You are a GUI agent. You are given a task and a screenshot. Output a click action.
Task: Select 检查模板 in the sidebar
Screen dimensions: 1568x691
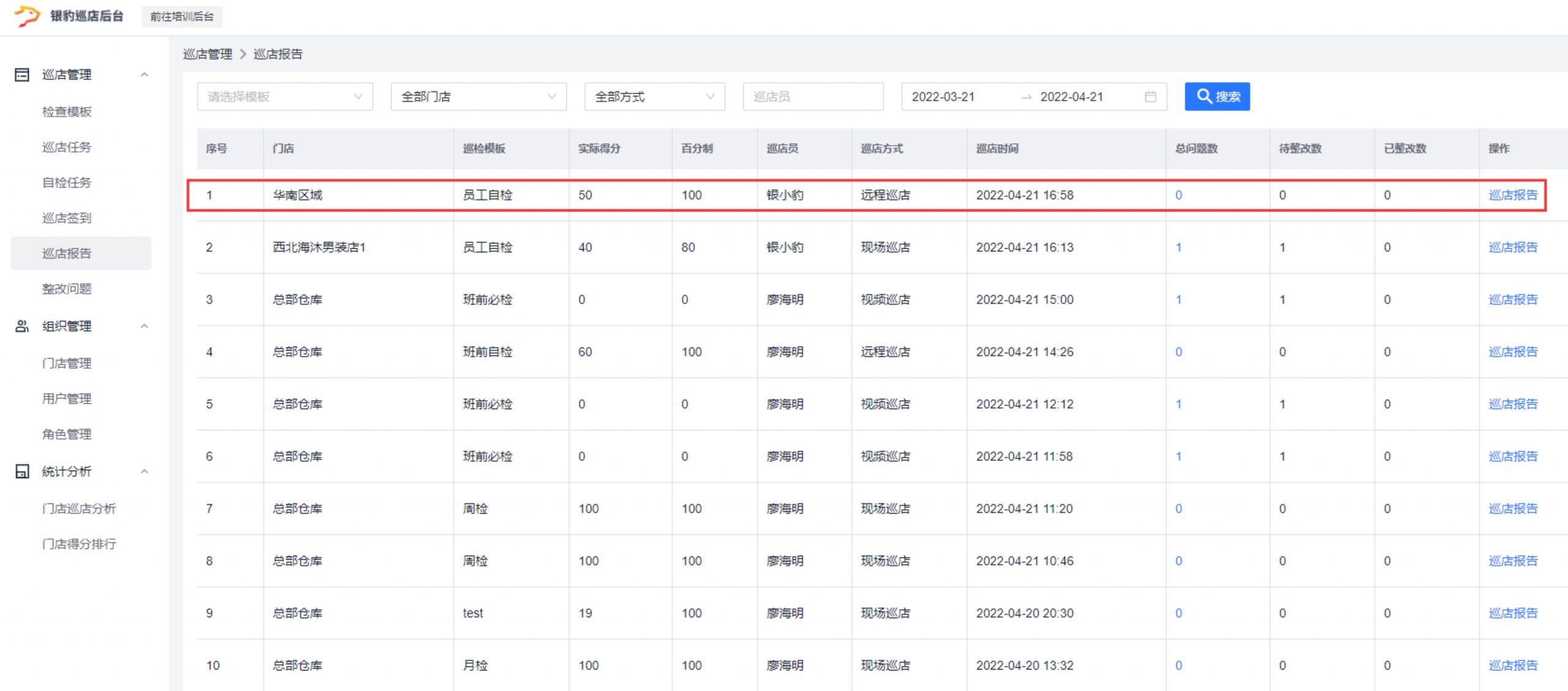tap(67, 111)
